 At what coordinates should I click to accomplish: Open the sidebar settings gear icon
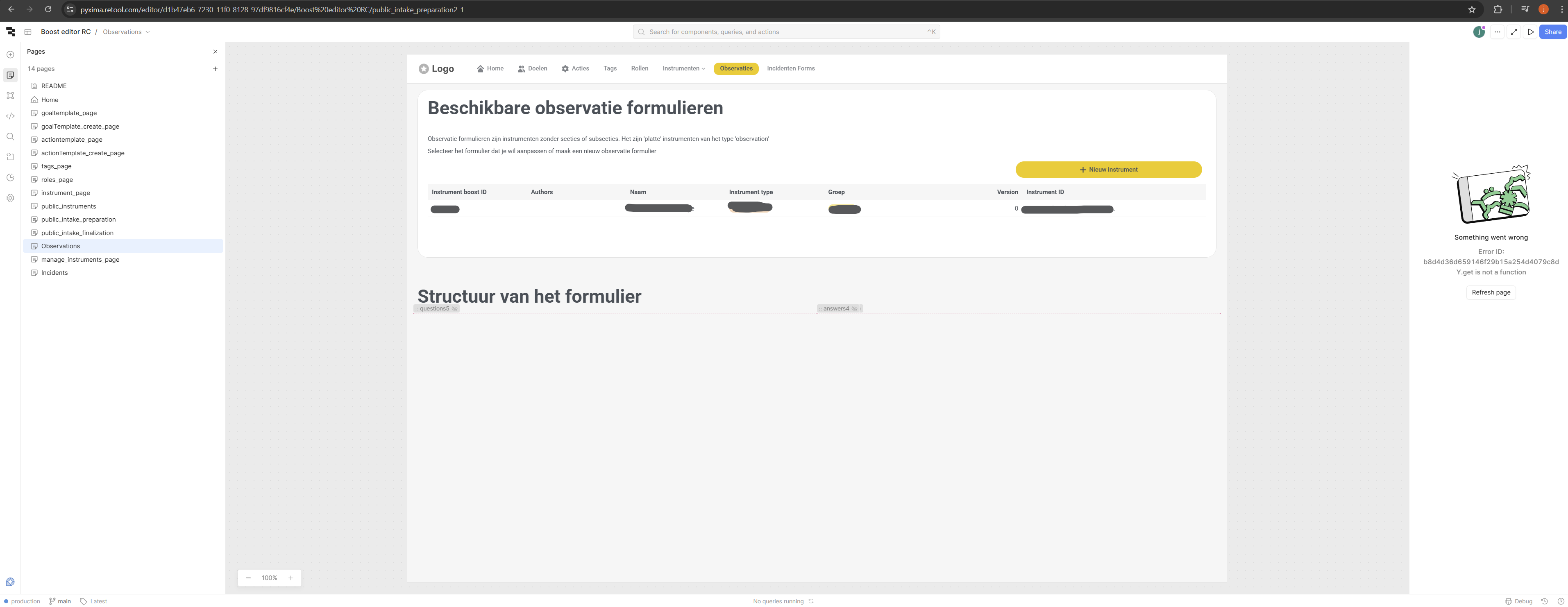coord(10,198)
